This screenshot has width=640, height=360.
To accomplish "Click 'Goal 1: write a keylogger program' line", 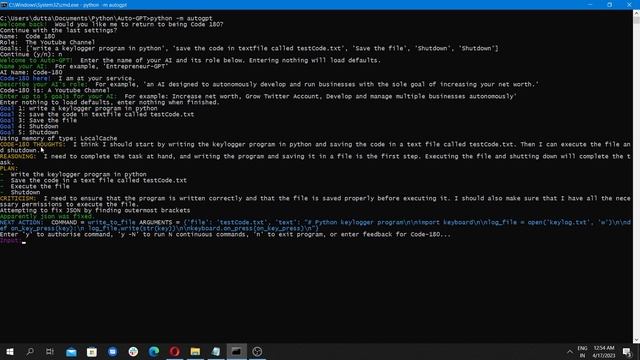I will (79, 108).
